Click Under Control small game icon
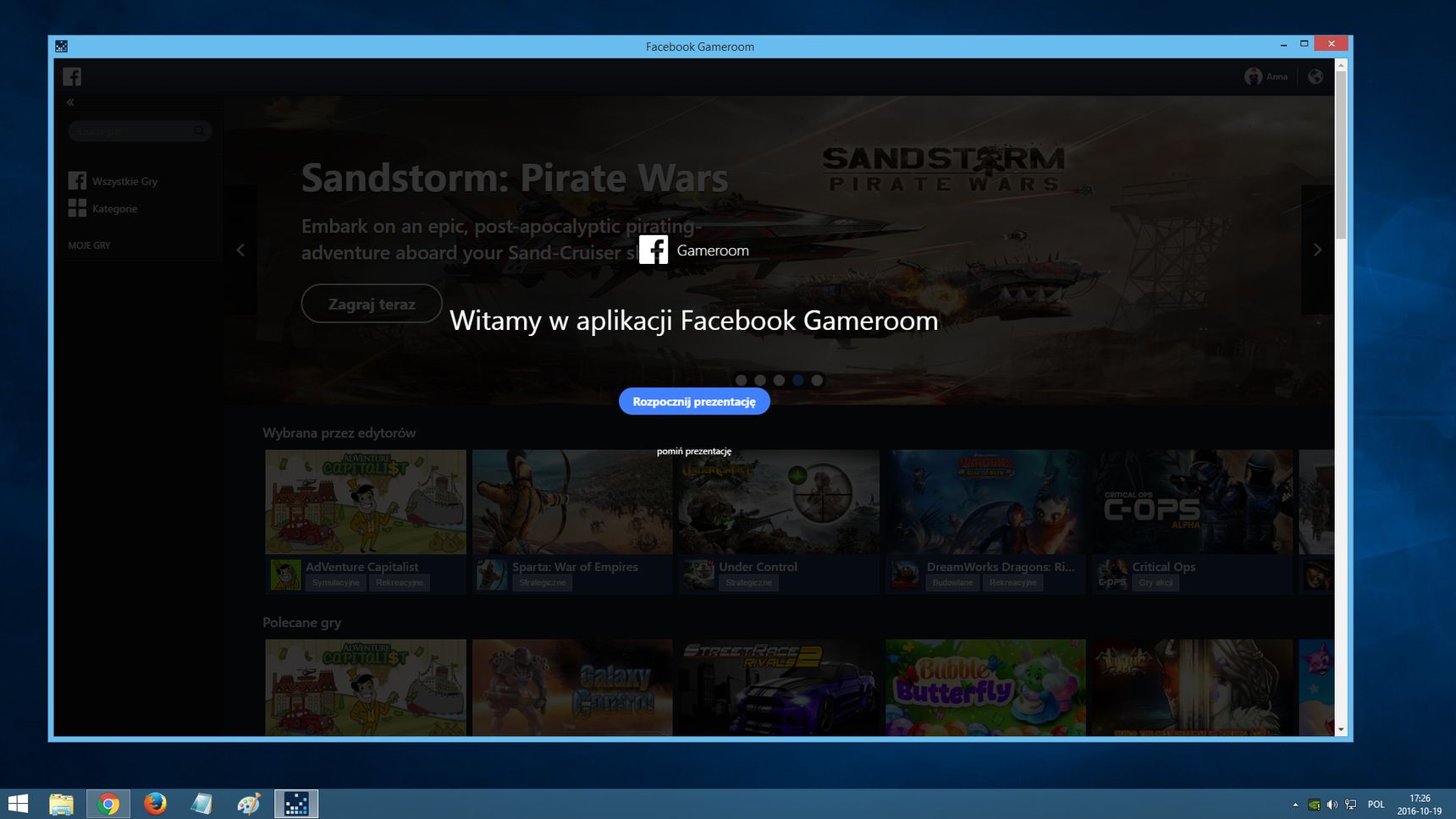1456x819 pixels. click(698, 574)
